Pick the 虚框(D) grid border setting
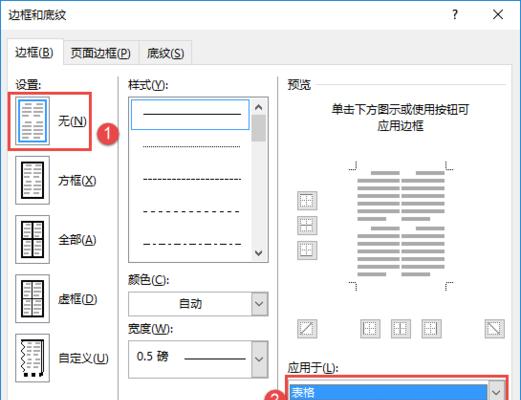 point(32,299)
